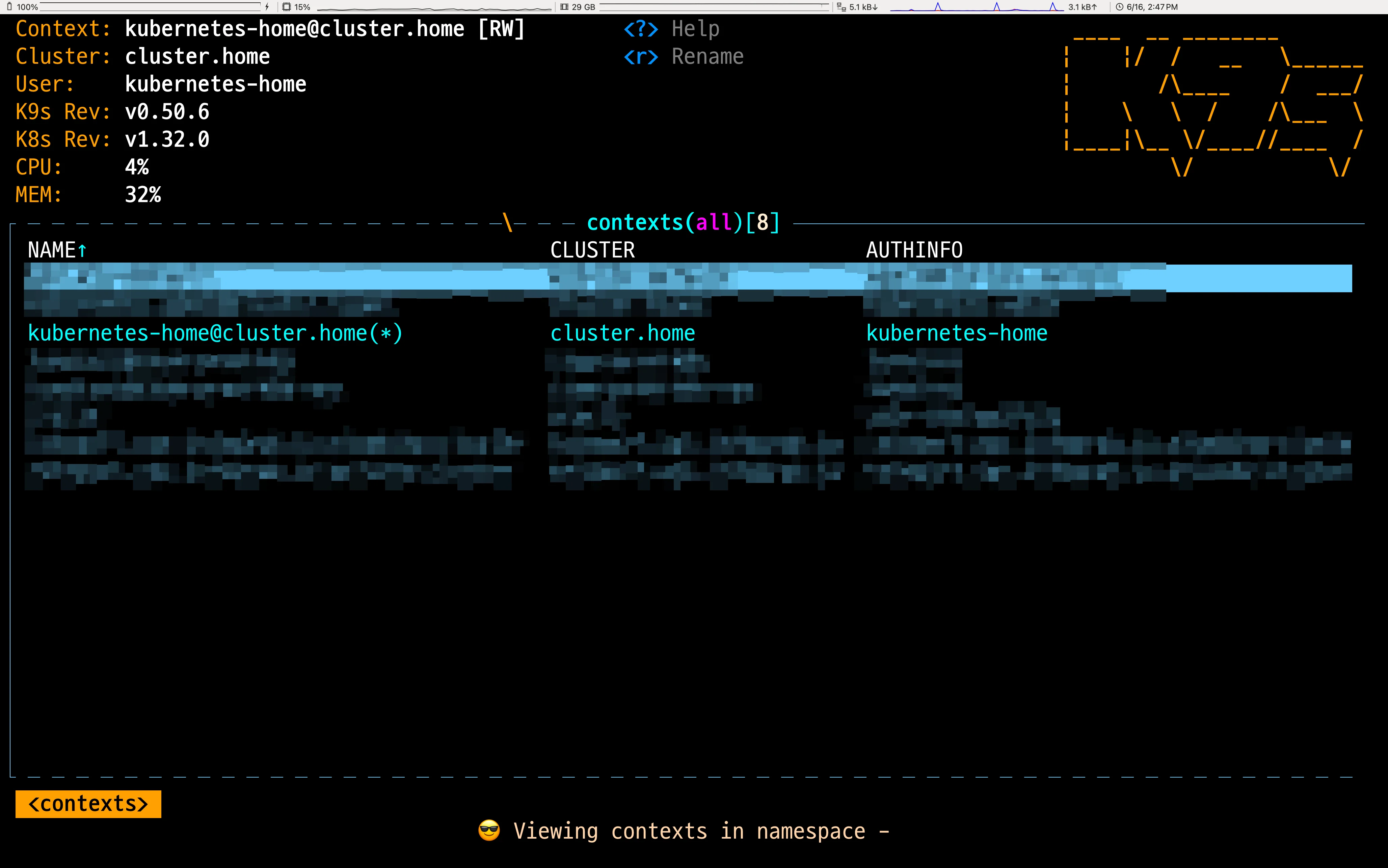Click the battery icon in status bar
Image resolution: width=1388 pixels, height=868 pixels.
9,7
